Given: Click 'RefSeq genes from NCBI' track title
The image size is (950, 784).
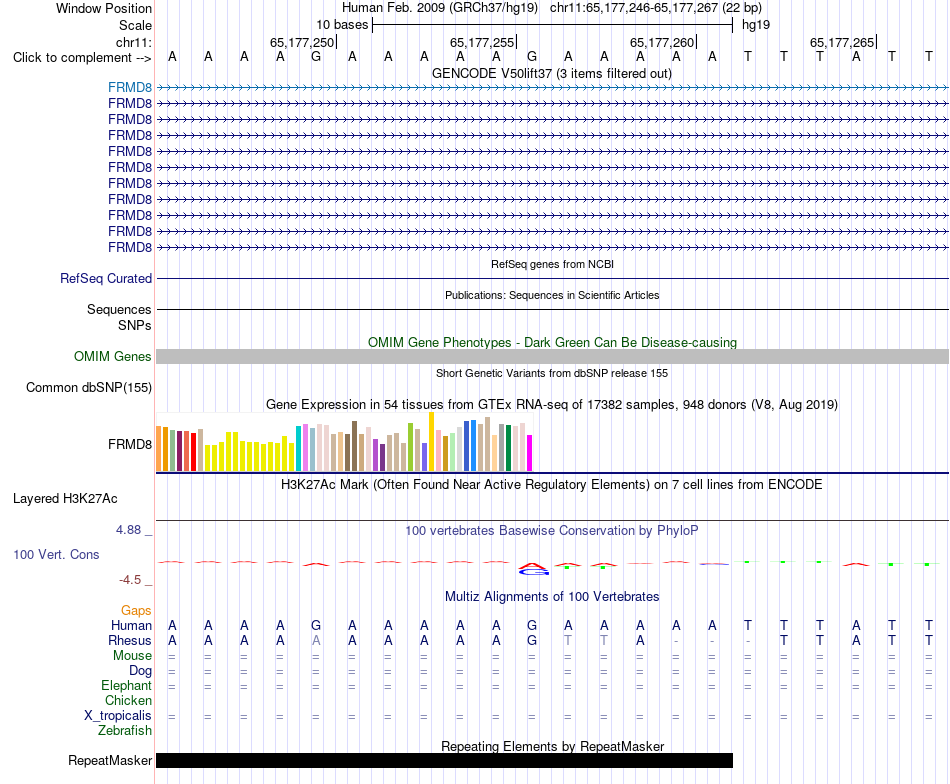Looking at the screenshot, I should (552, 264).
